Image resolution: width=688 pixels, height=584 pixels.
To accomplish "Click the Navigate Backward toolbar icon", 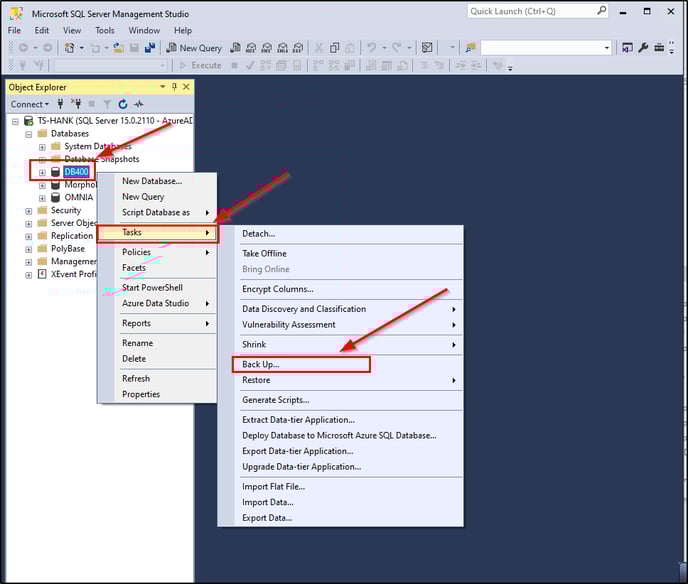I will 23,48.
